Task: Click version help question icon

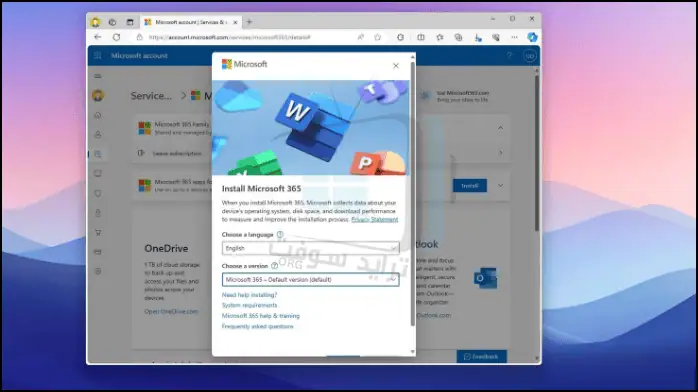Action: [275, 266]
